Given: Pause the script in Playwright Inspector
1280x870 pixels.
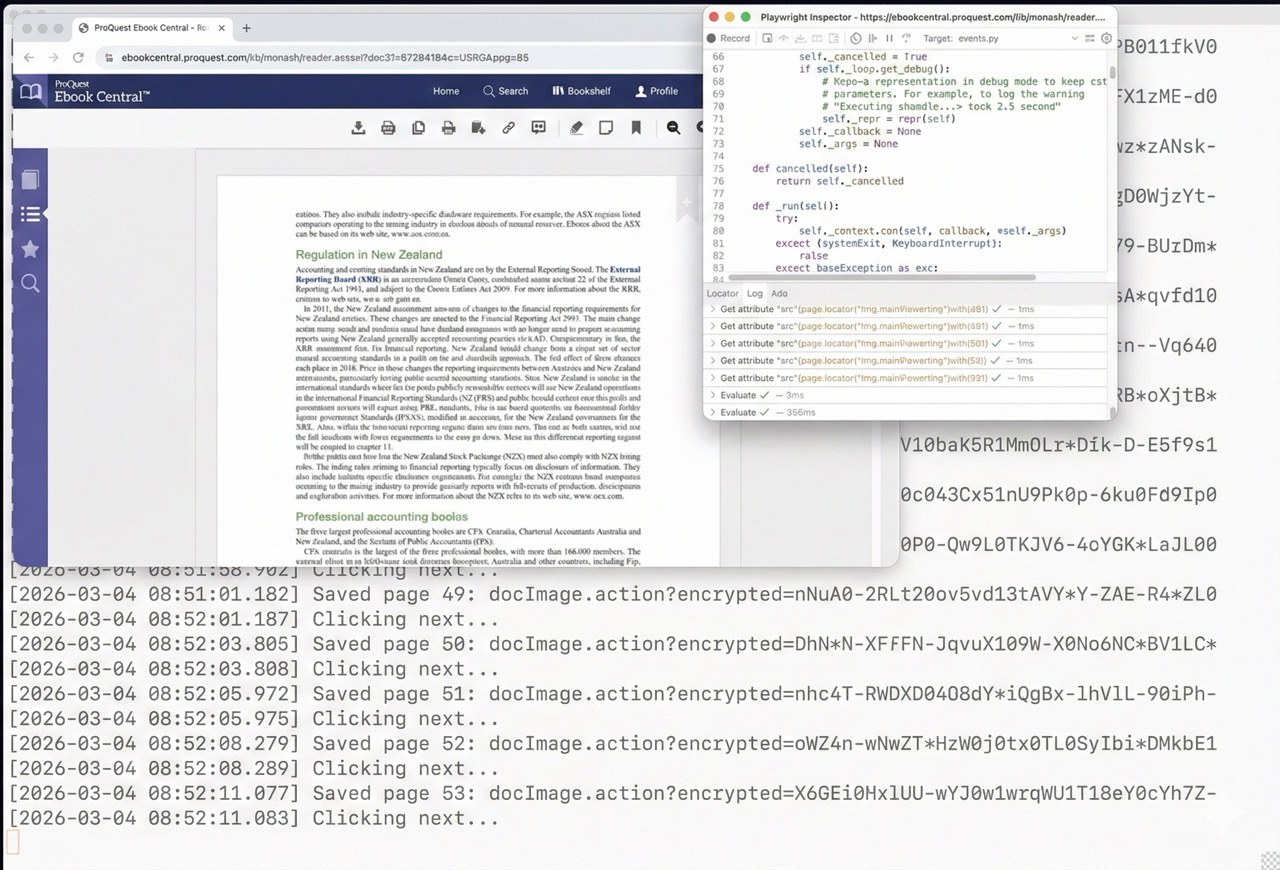Looking at the screenshot, I should 888,38.
